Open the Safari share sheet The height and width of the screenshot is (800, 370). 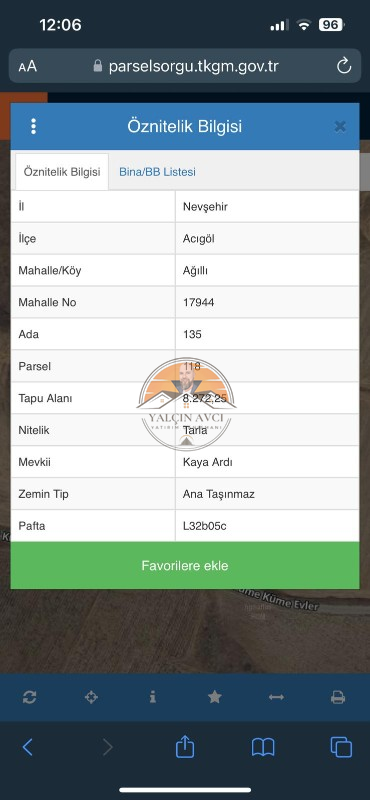click(185, 746)
